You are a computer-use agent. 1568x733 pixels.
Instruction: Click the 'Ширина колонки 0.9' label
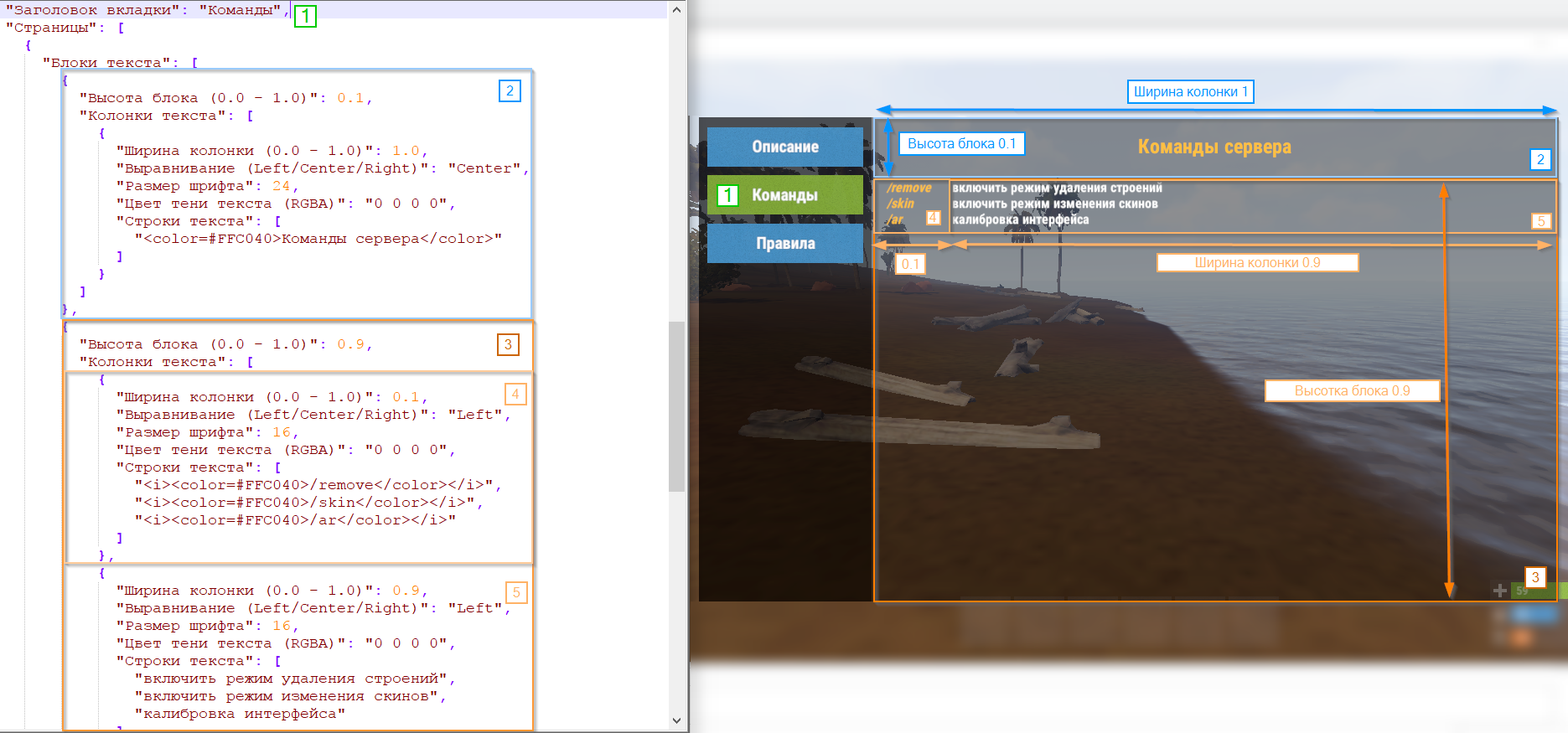pos(1257,263)
